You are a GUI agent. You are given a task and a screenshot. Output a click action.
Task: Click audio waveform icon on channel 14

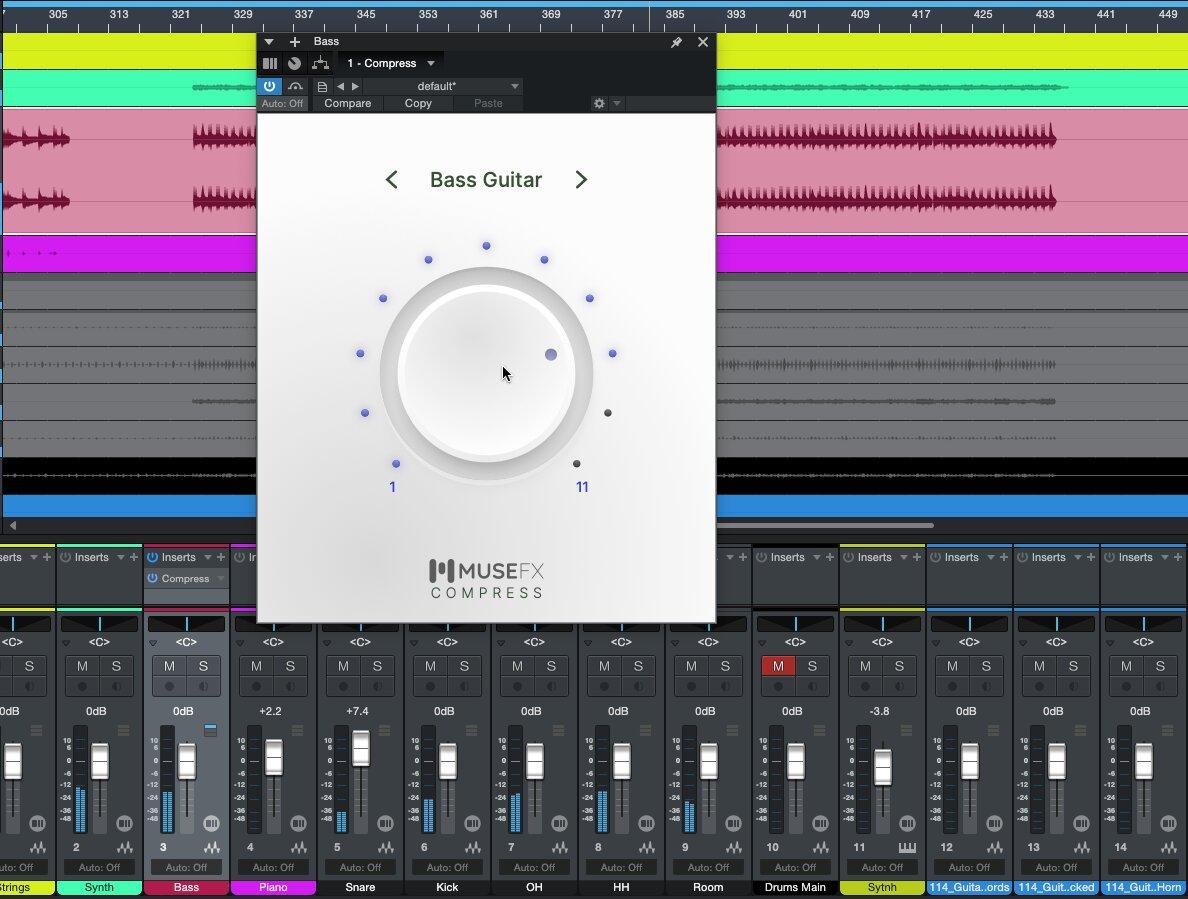click(x=1168, y=847)
